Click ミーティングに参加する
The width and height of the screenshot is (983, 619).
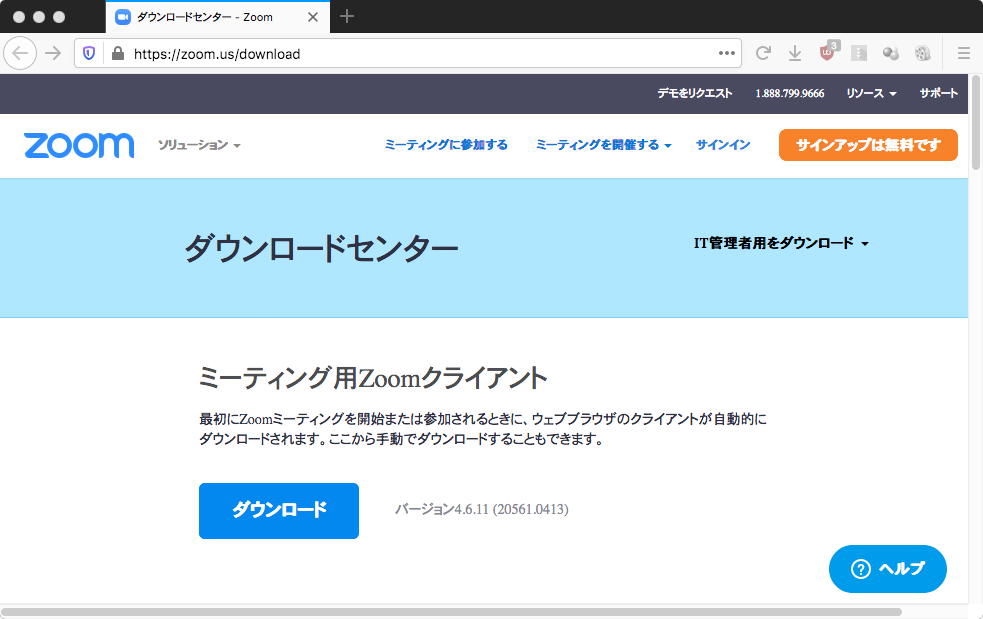point(446,145)
